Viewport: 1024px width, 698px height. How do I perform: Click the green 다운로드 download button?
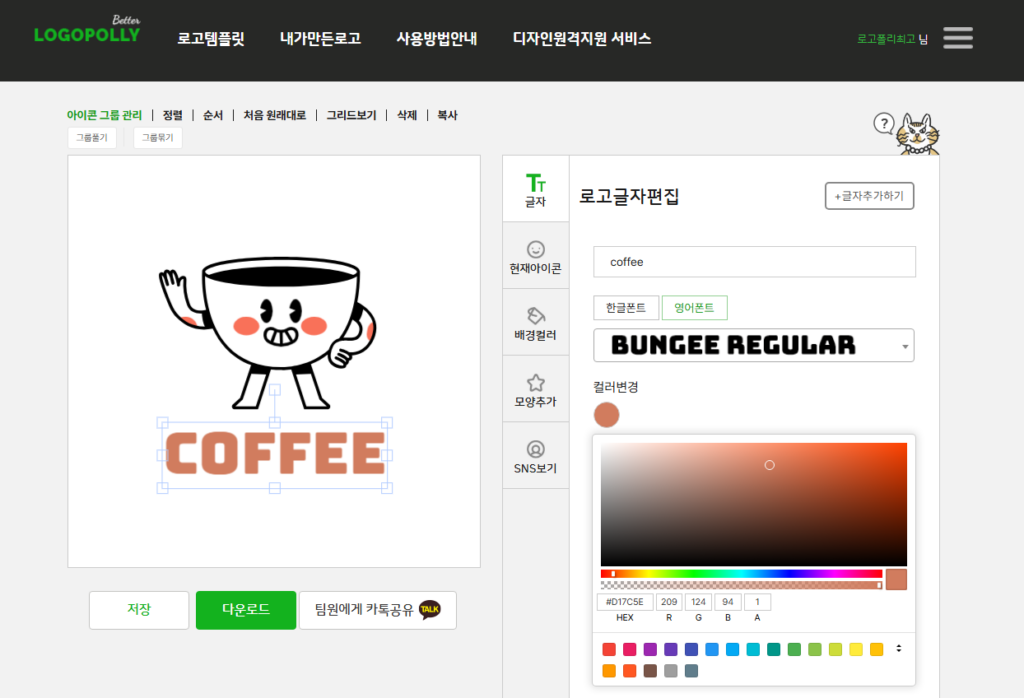246,610
